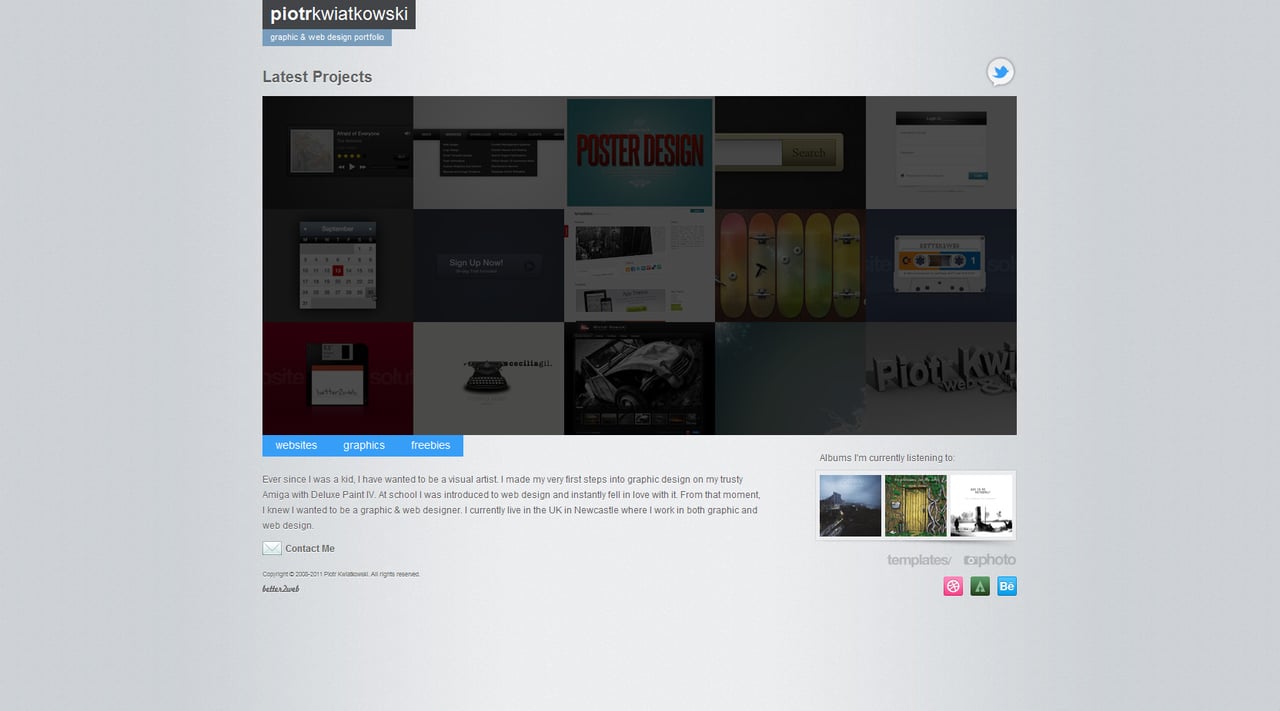Screen dimensions: 1280x711
Task: Switch to the websites tab
Action: point(295,444)
